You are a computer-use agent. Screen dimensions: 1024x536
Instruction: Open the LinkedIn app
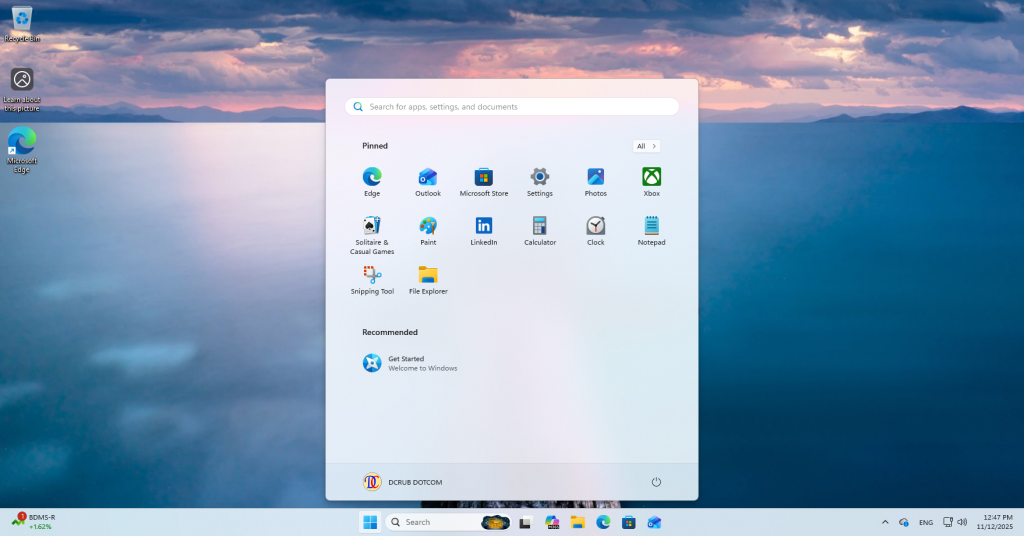coord(484,231)
